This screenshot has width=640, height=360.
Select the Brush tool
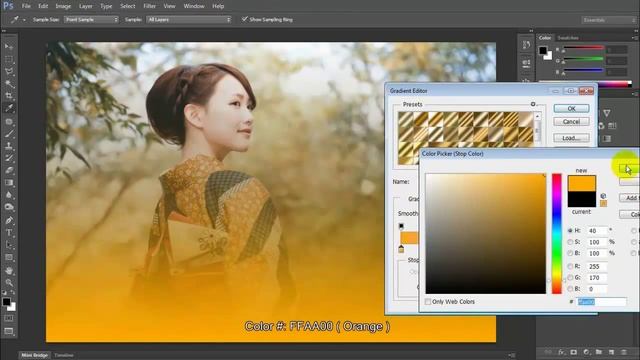pos(9,133)
